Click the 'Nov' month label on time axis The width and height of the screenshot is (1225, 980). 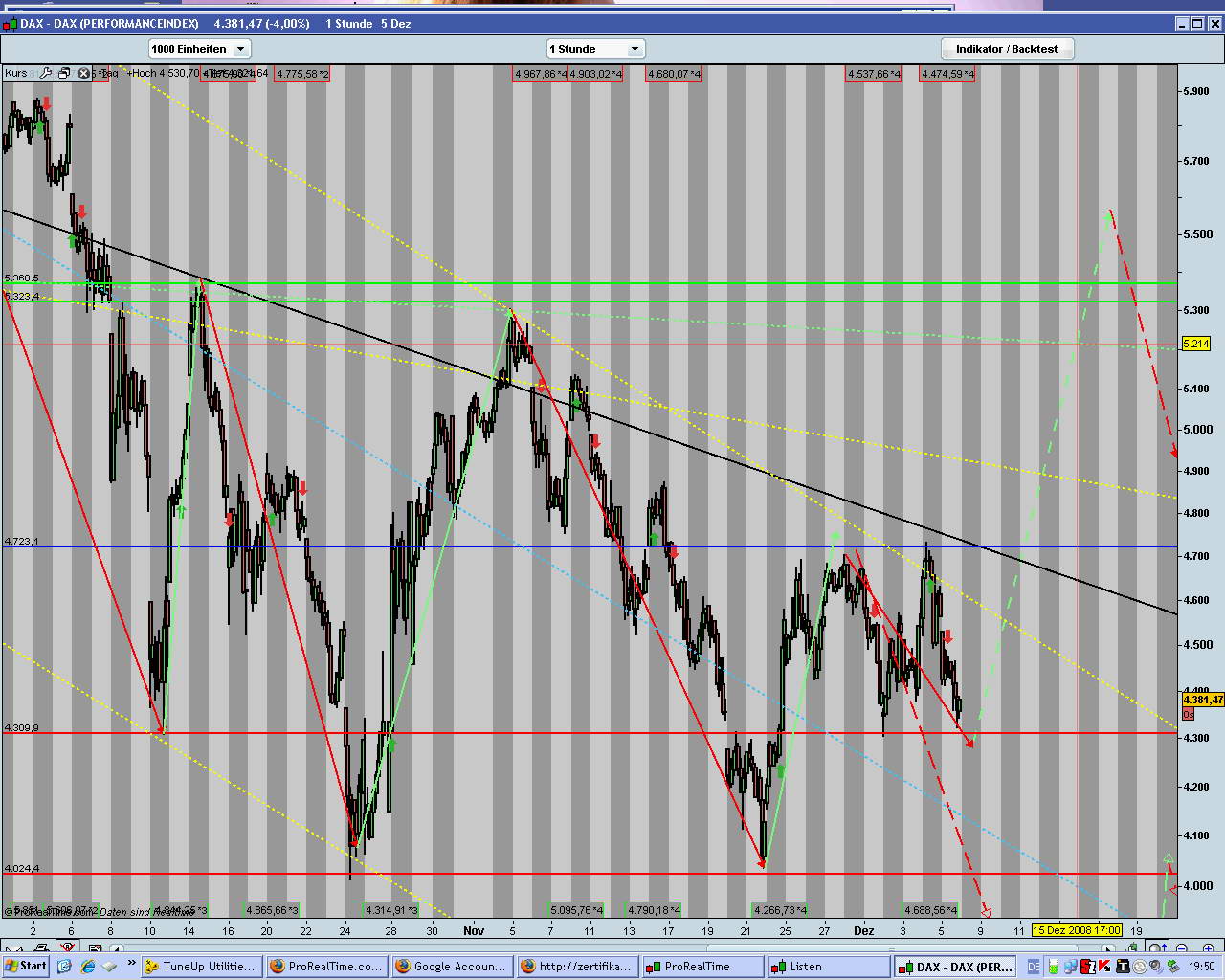[x=474, y=930]
